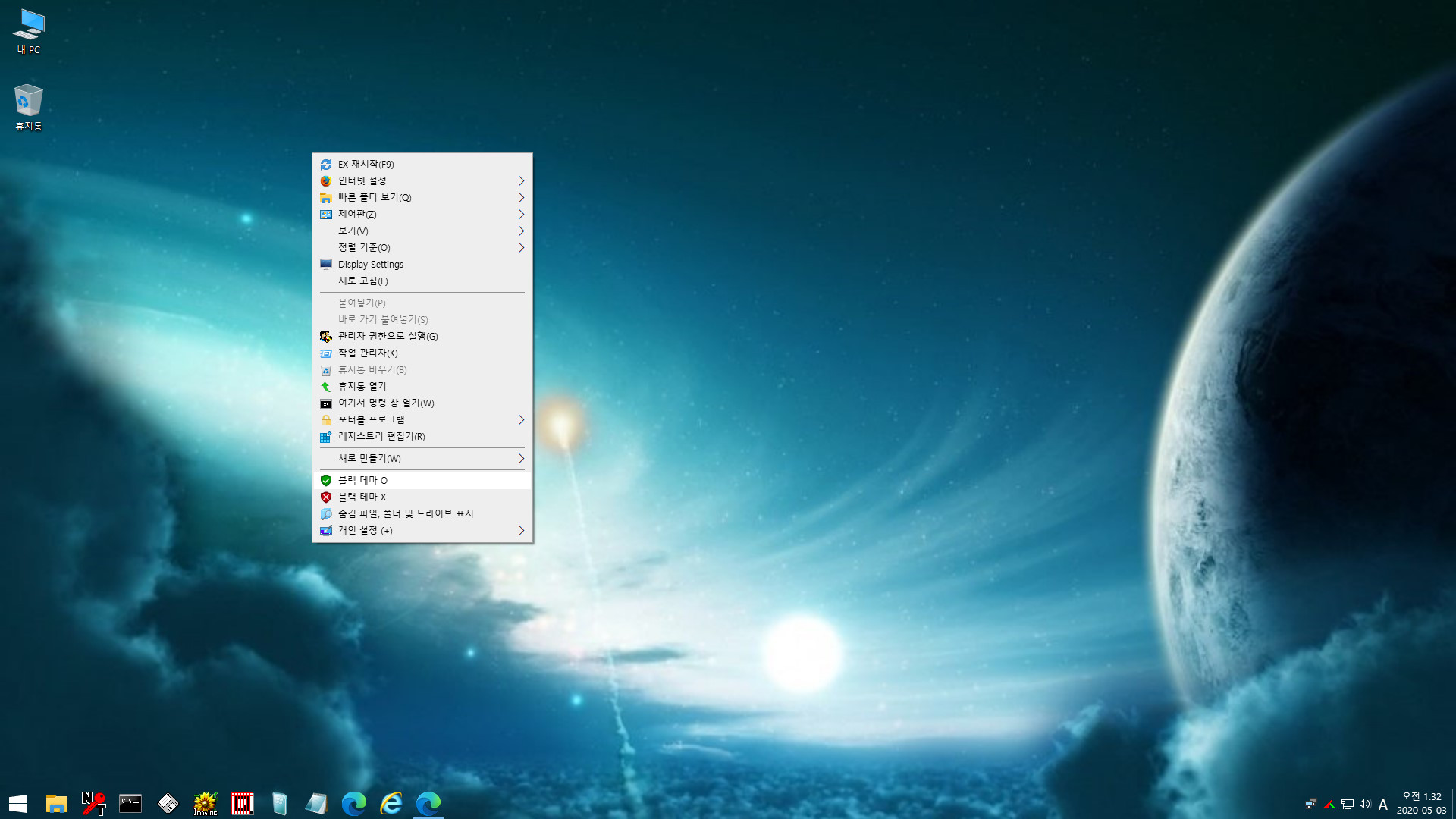Select 새로 고침(E) refresh entry
1456x819 pixels.
[422, 281]
